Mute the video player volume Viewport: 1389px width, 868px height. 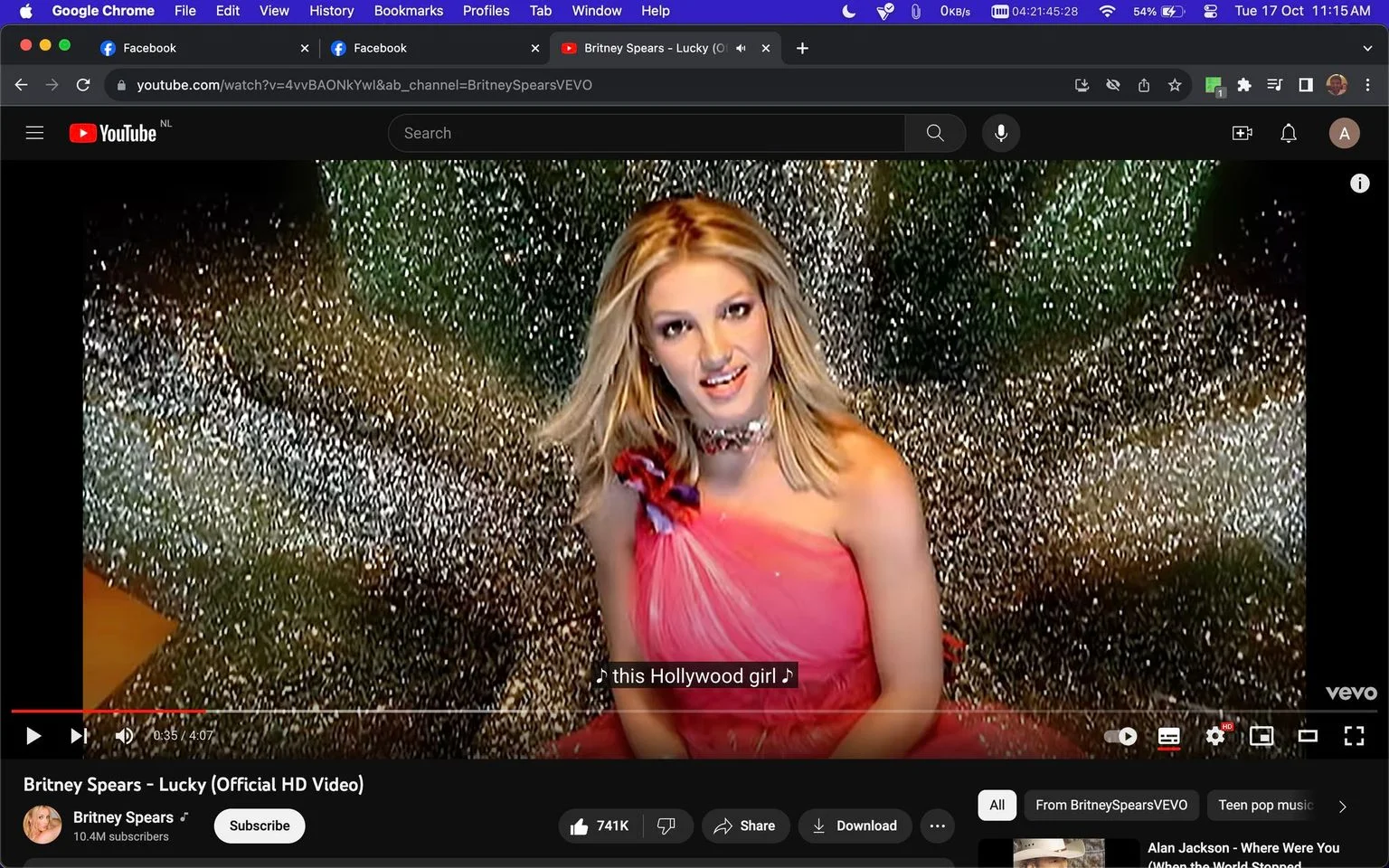pyautogui.click(x=125, y=736)
